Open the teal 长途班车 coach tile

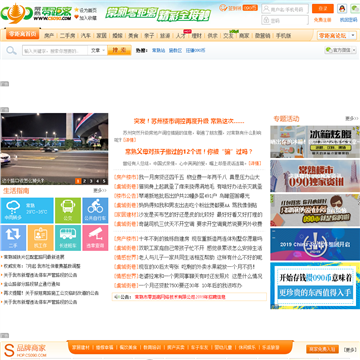(x=68, y=238)
